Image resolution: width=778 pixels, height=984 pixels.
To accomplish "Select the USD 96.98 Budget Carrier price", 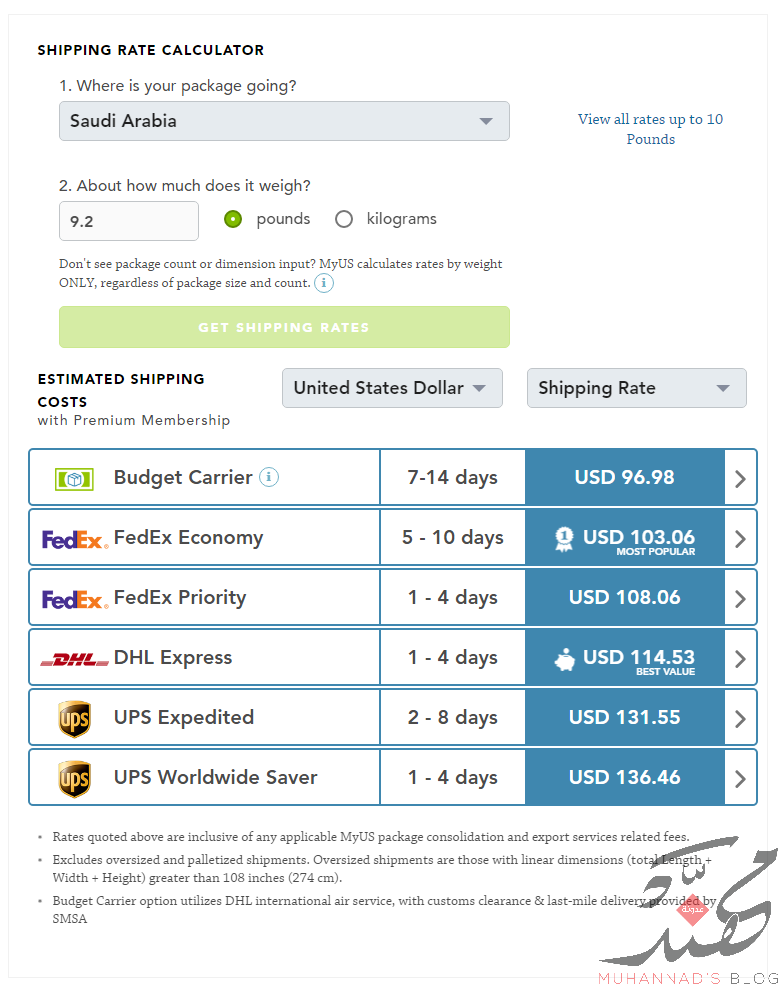I will click(625, 477).
